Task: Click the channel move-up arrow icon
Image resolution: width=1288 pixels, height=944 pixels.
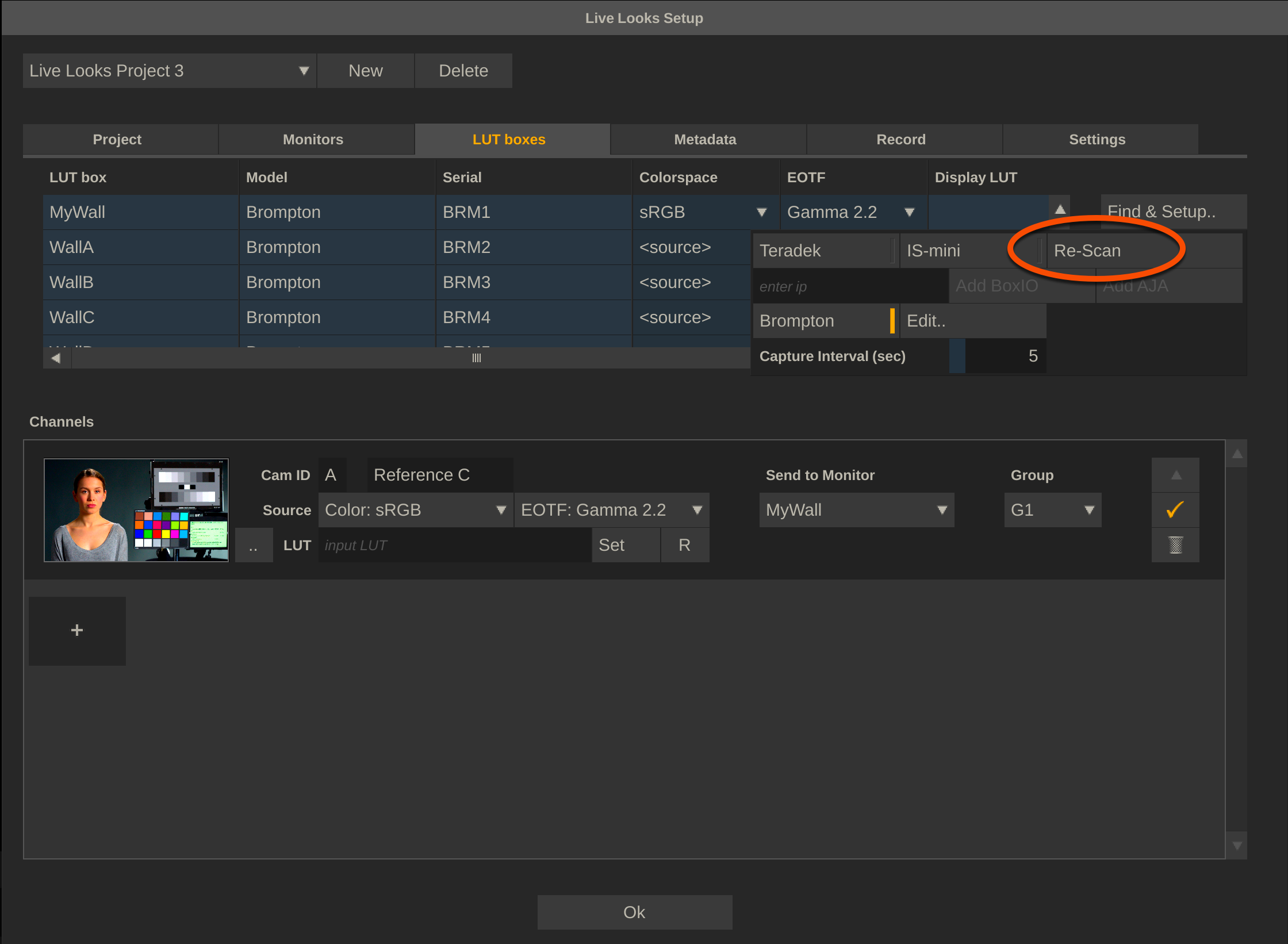Action: click(1176, 475)
